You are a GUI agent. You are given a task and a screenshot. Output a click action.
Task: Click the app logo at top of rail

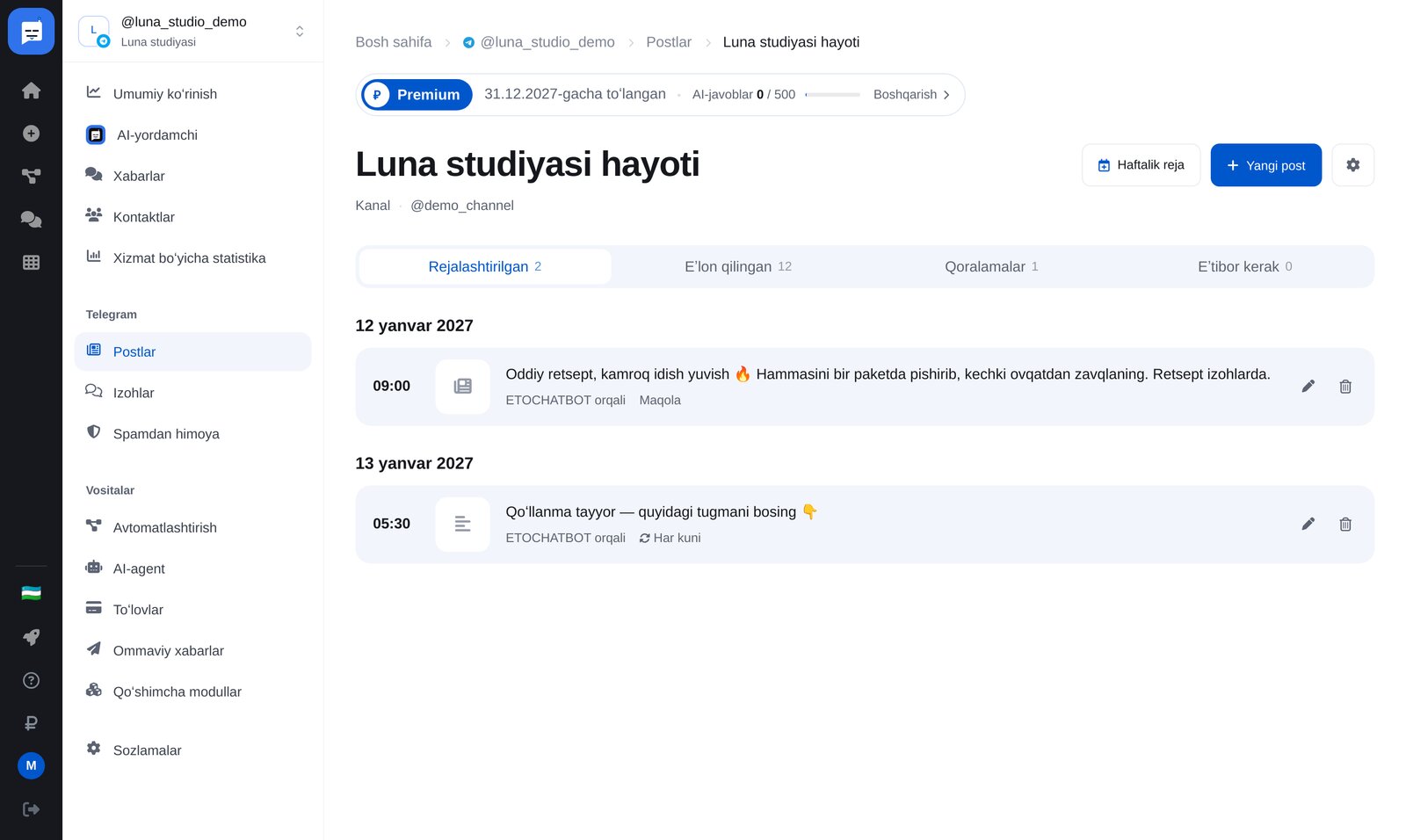pyautogui.click(x=31, y=32)
